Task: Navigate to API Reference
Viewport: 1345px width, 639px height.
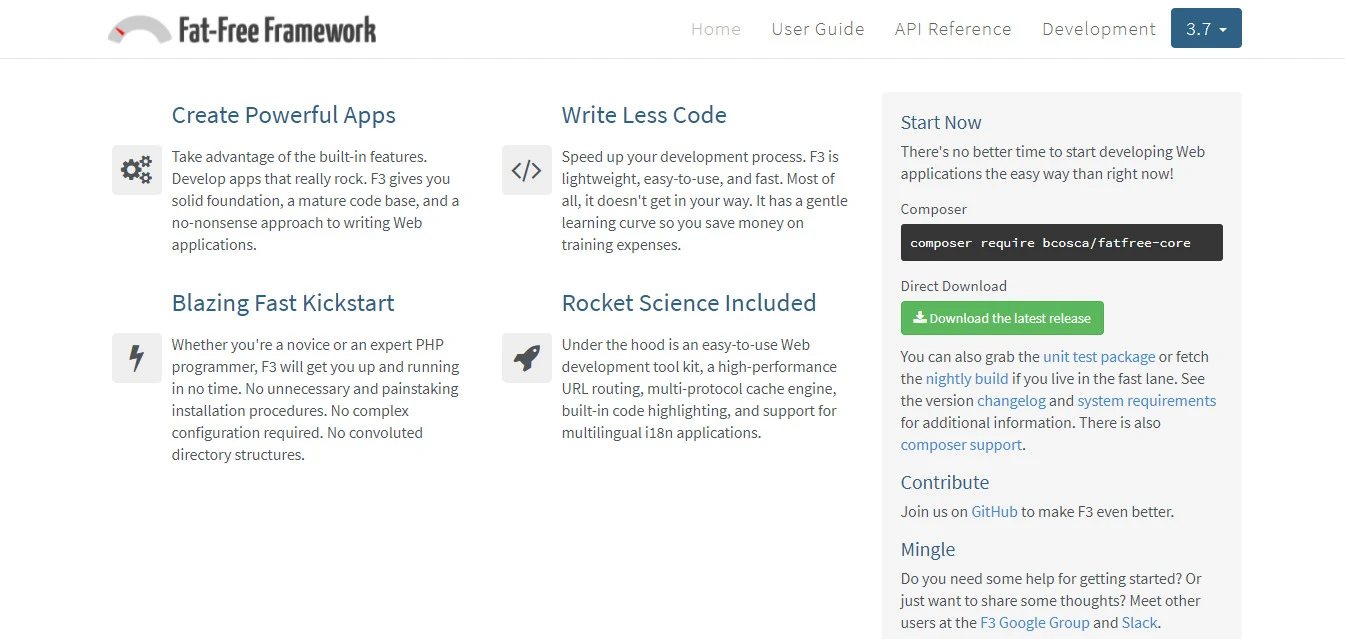Action: point(952,29)
